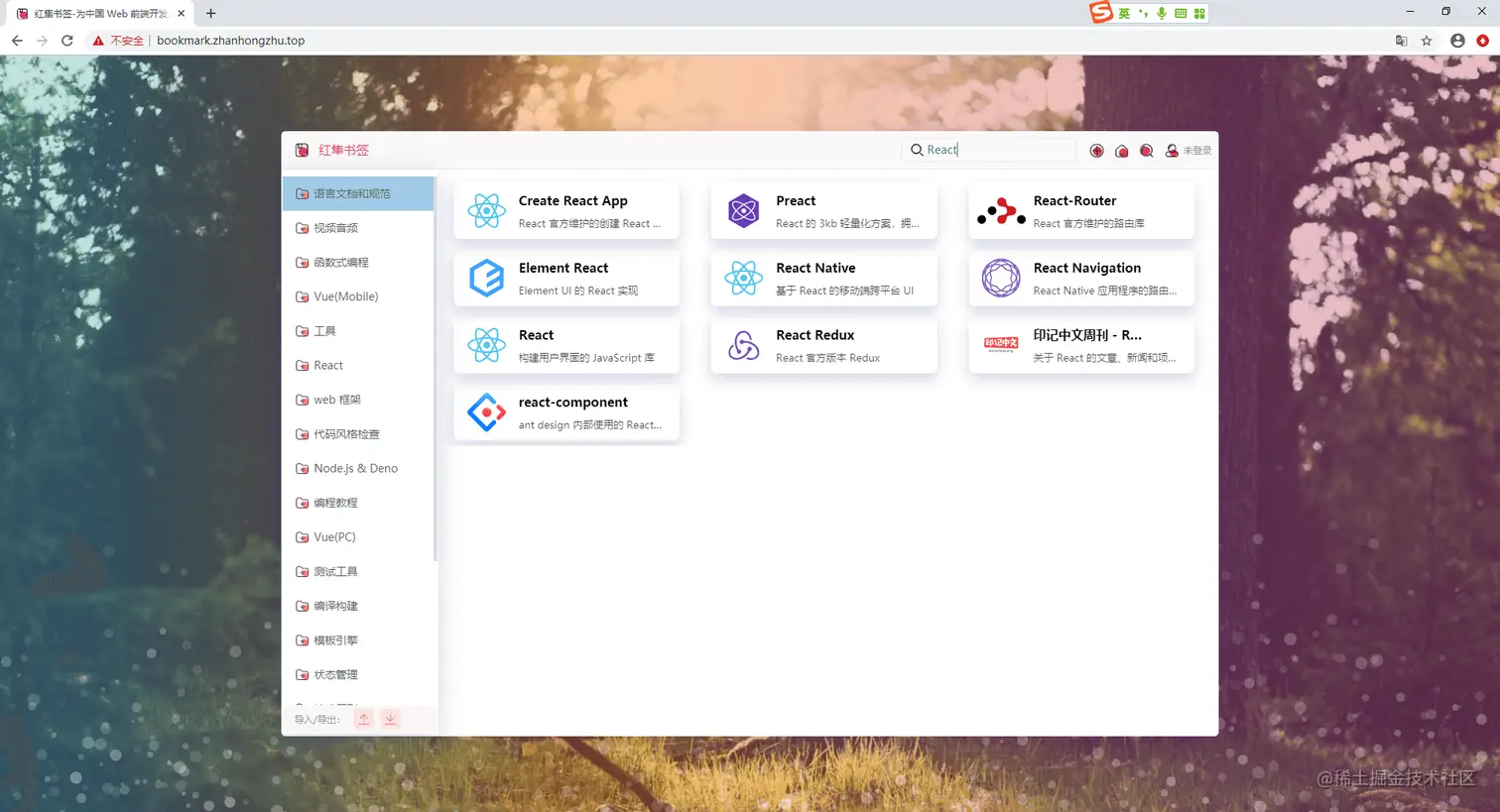This screenshot has height=812, width=1500.
Task: Select the 模板引擎 folder
Action: [x=358, y=640]
